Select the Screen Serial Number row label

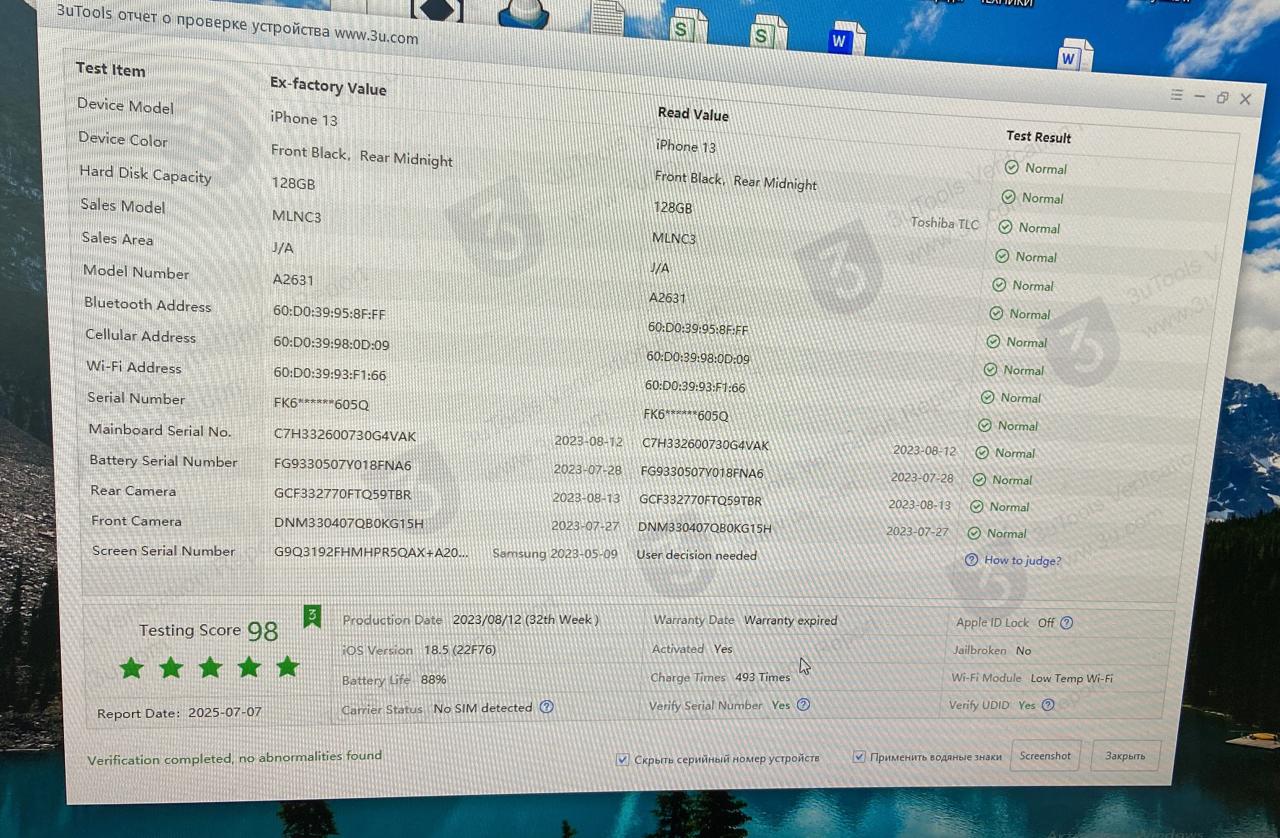[164, 551]
